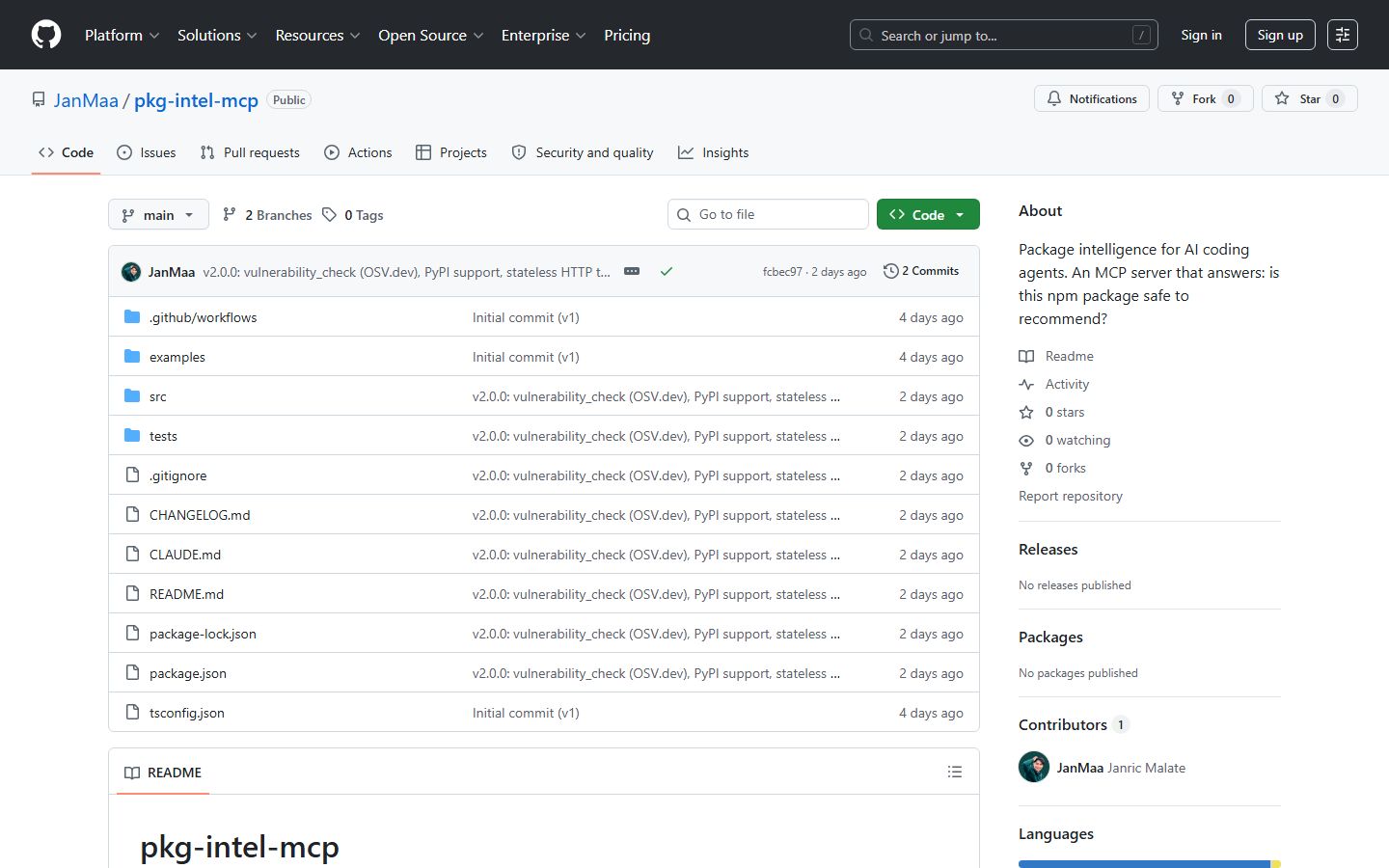Open the main branch selector dropdown

tap(158, 214)
